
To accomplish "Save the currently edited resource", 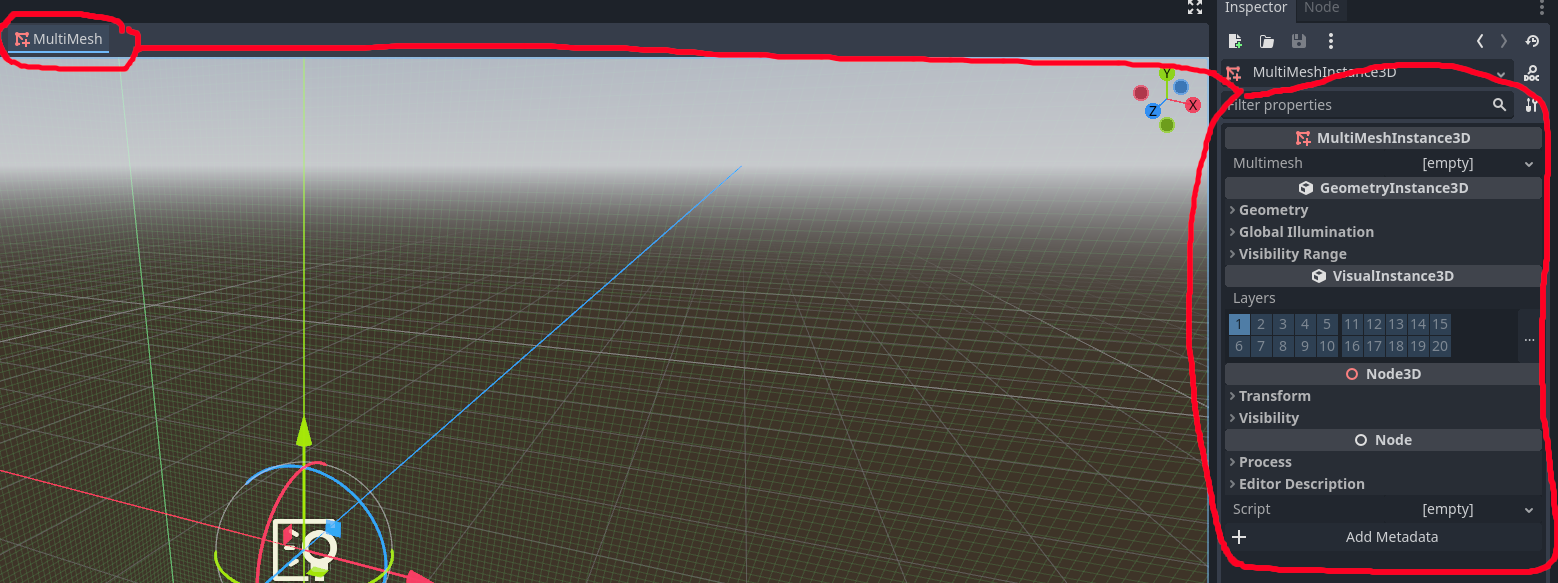I will tap(1299, 41).
